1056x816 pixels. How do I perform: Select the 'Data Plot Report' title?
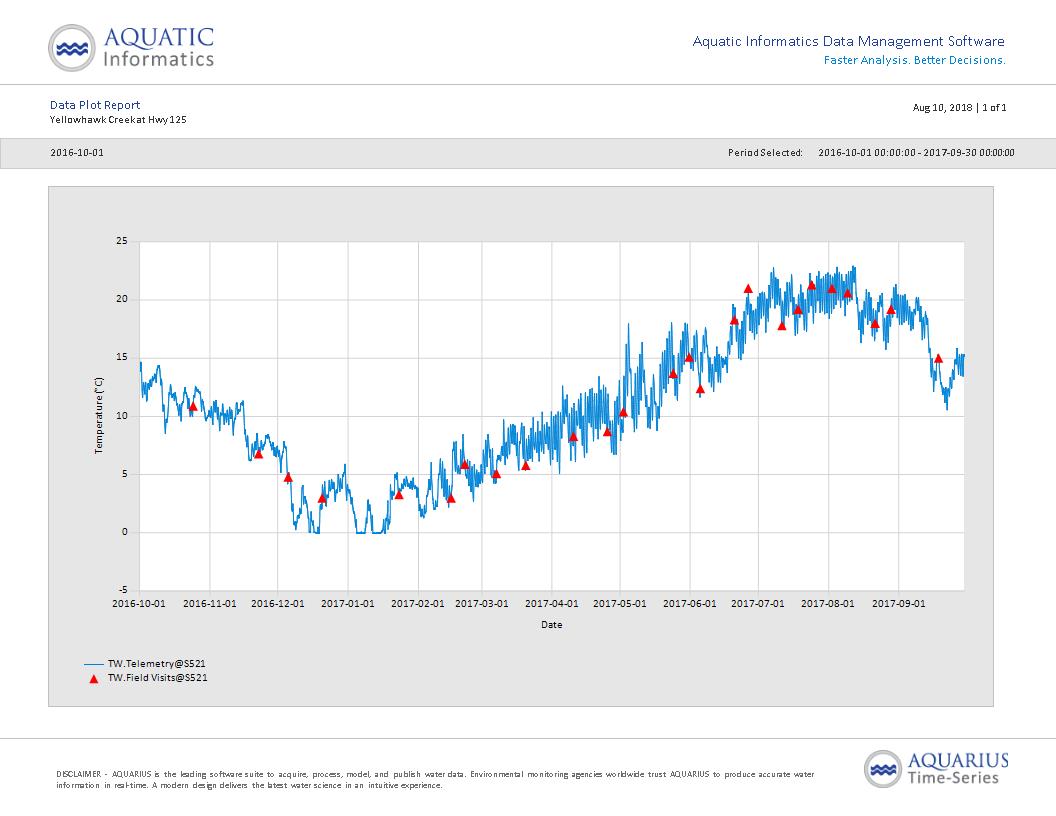coord(95,105)
